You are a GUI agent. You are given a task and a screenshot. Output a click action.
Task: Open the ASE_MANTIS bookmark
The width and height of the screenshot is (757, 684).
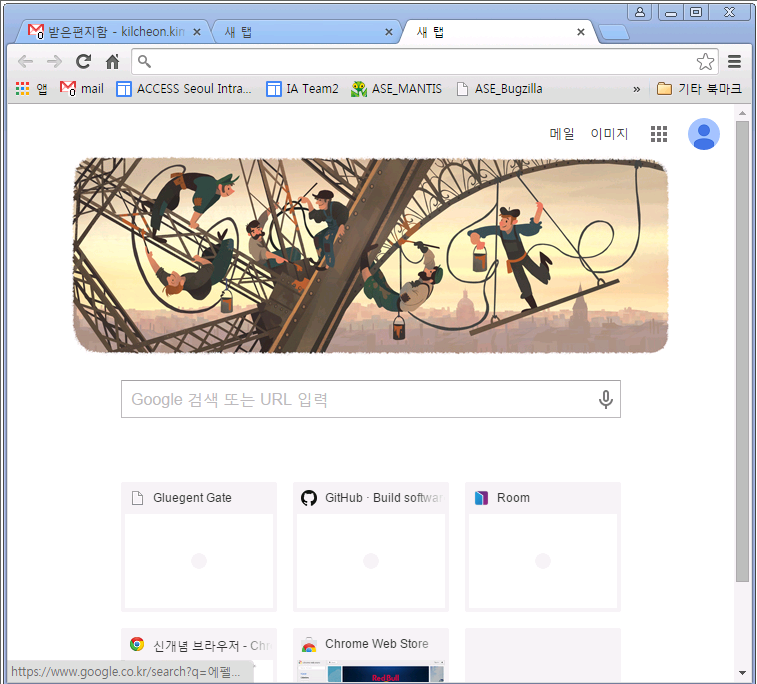(x=396, y=88)
